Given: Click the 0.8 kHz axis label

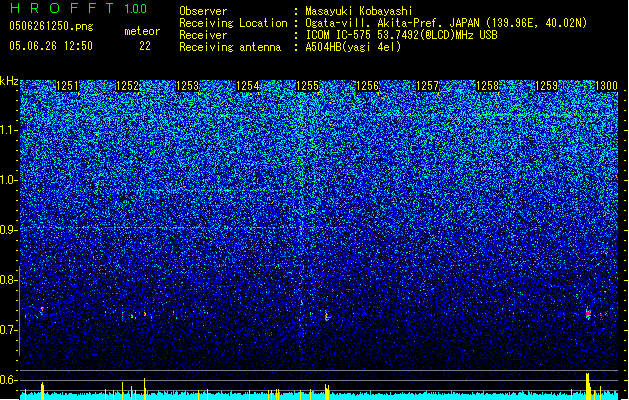Looking at the screenshot, I should pyautogui.click(x=8, y=280).
